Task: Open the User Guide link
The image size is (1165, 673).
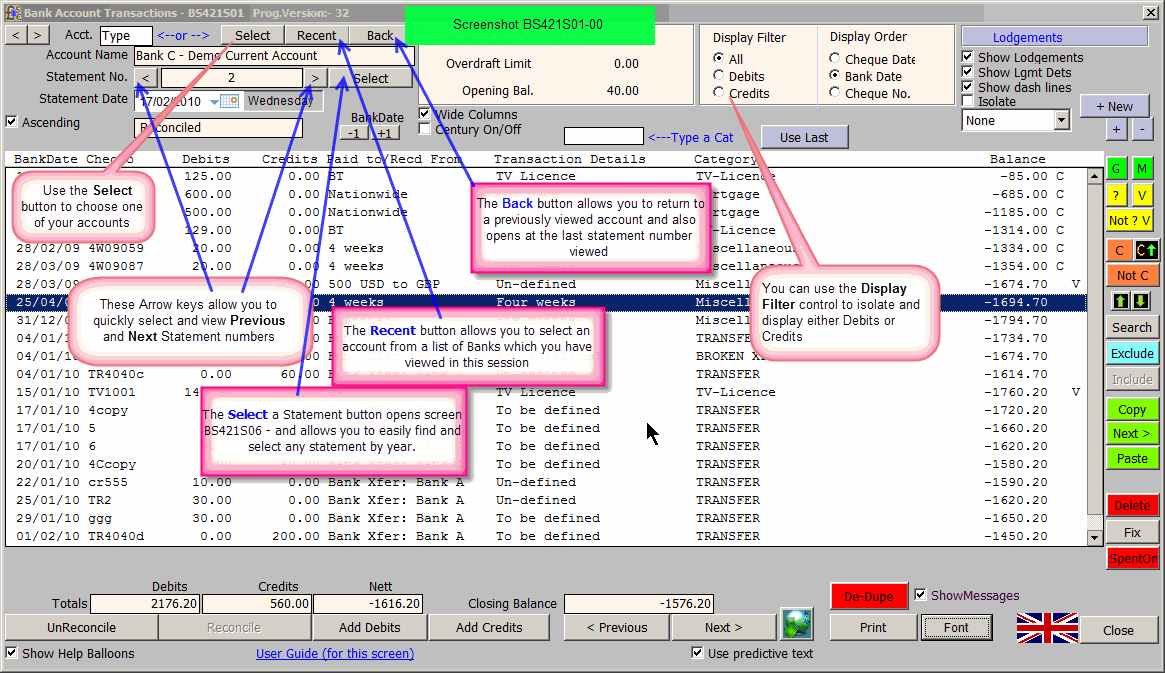Action: pos(334,654)
